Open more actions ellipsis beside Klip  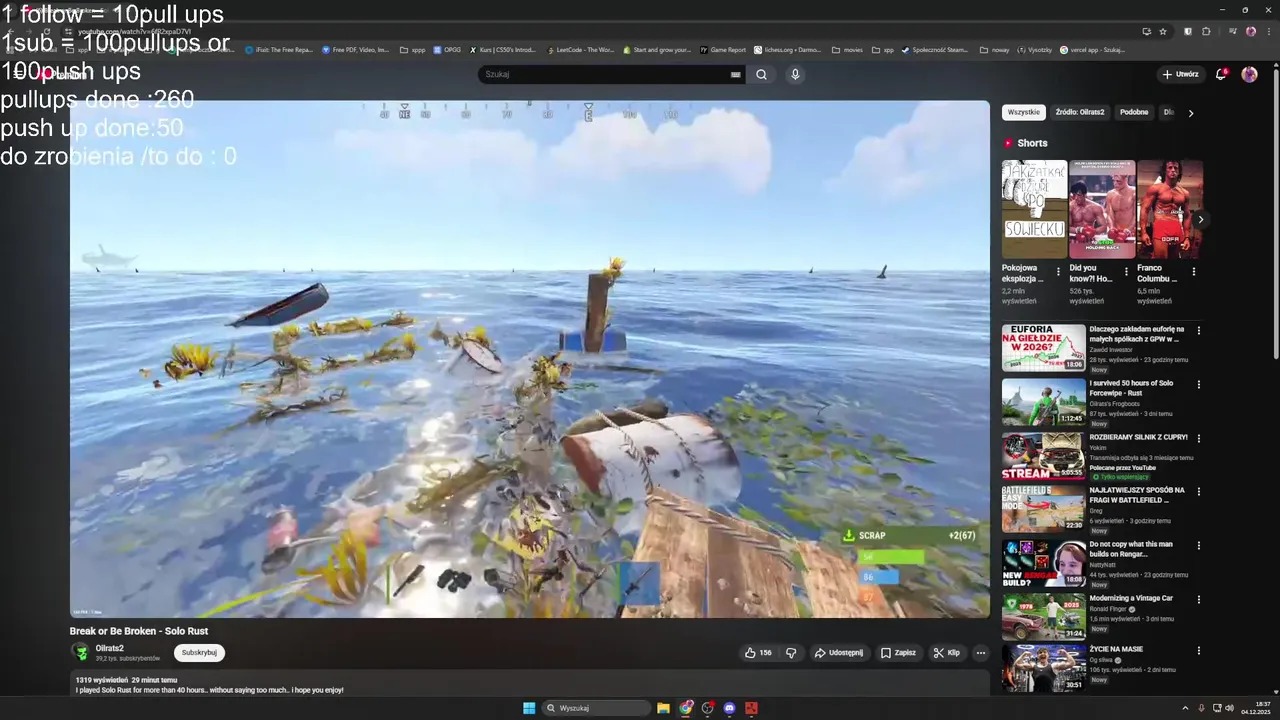pos(981,653)
